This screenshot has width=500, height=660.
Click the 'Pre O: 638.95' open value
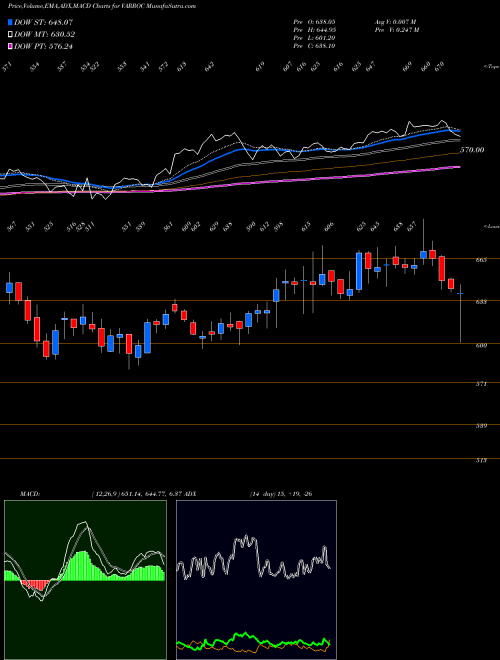[314, 21]
